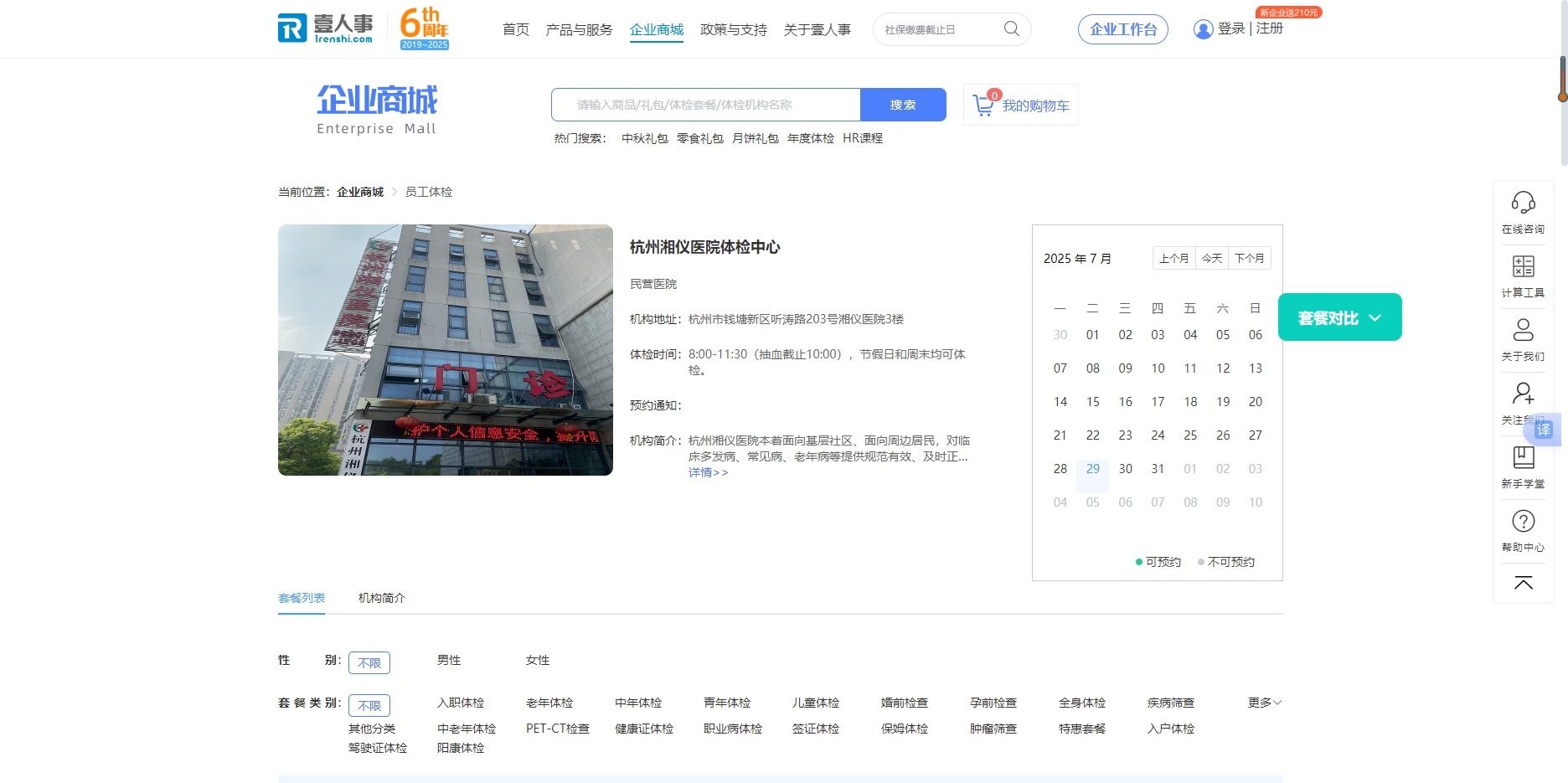Jump to 今天 in calendar
The image size is (1568, 783).
pyautogui.click(x=1212, y=258)
